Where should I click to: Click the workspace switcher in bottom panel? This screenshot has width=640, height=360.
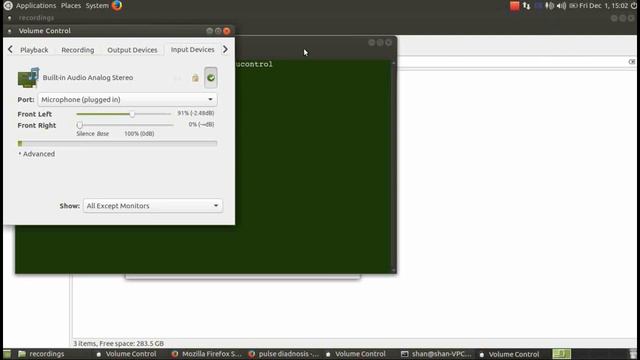coord(562,354)
